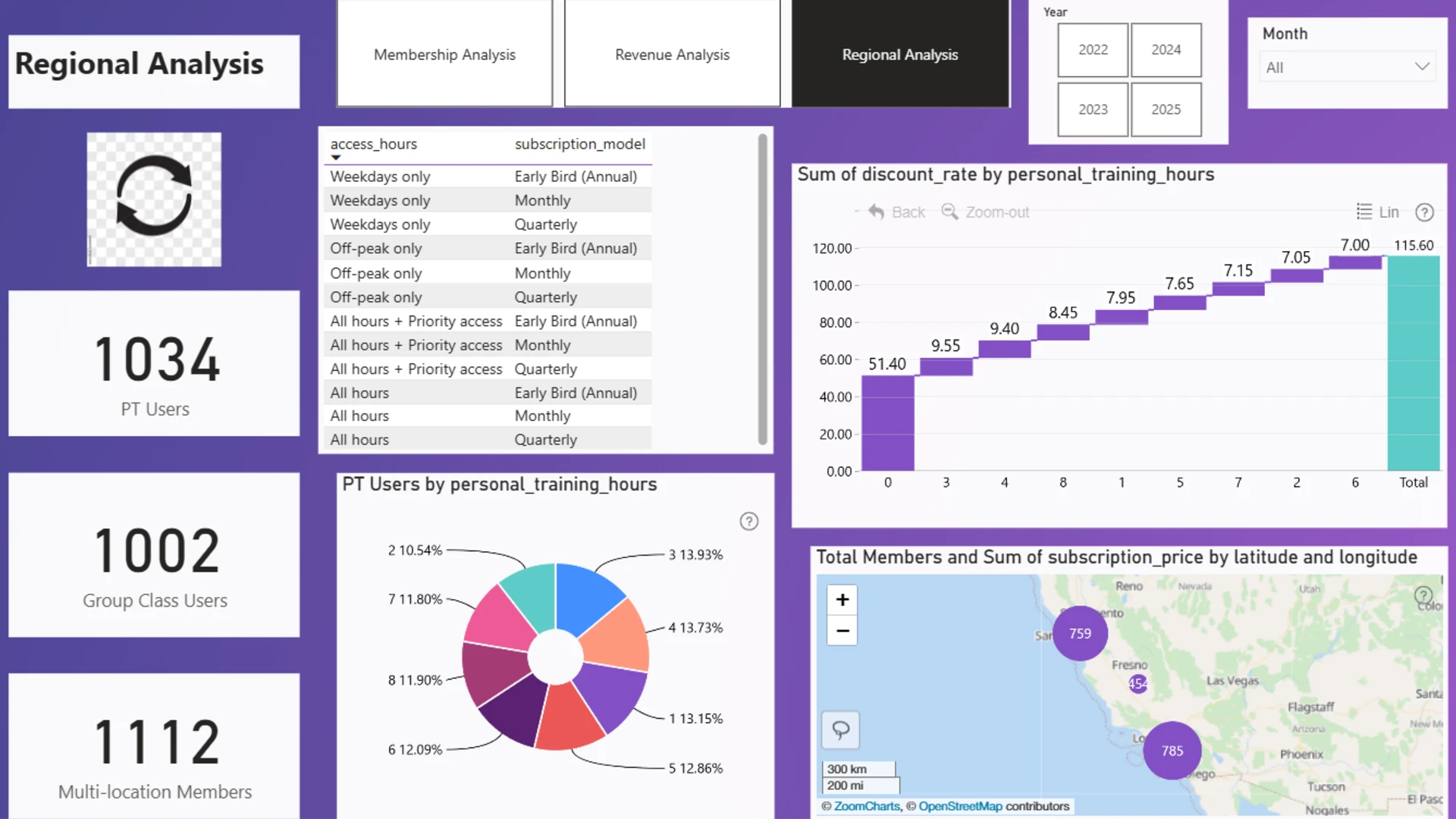This screenshot has height=819, width=1456.
Task: Switch to Revenue Analysis page
Action: 672,54
